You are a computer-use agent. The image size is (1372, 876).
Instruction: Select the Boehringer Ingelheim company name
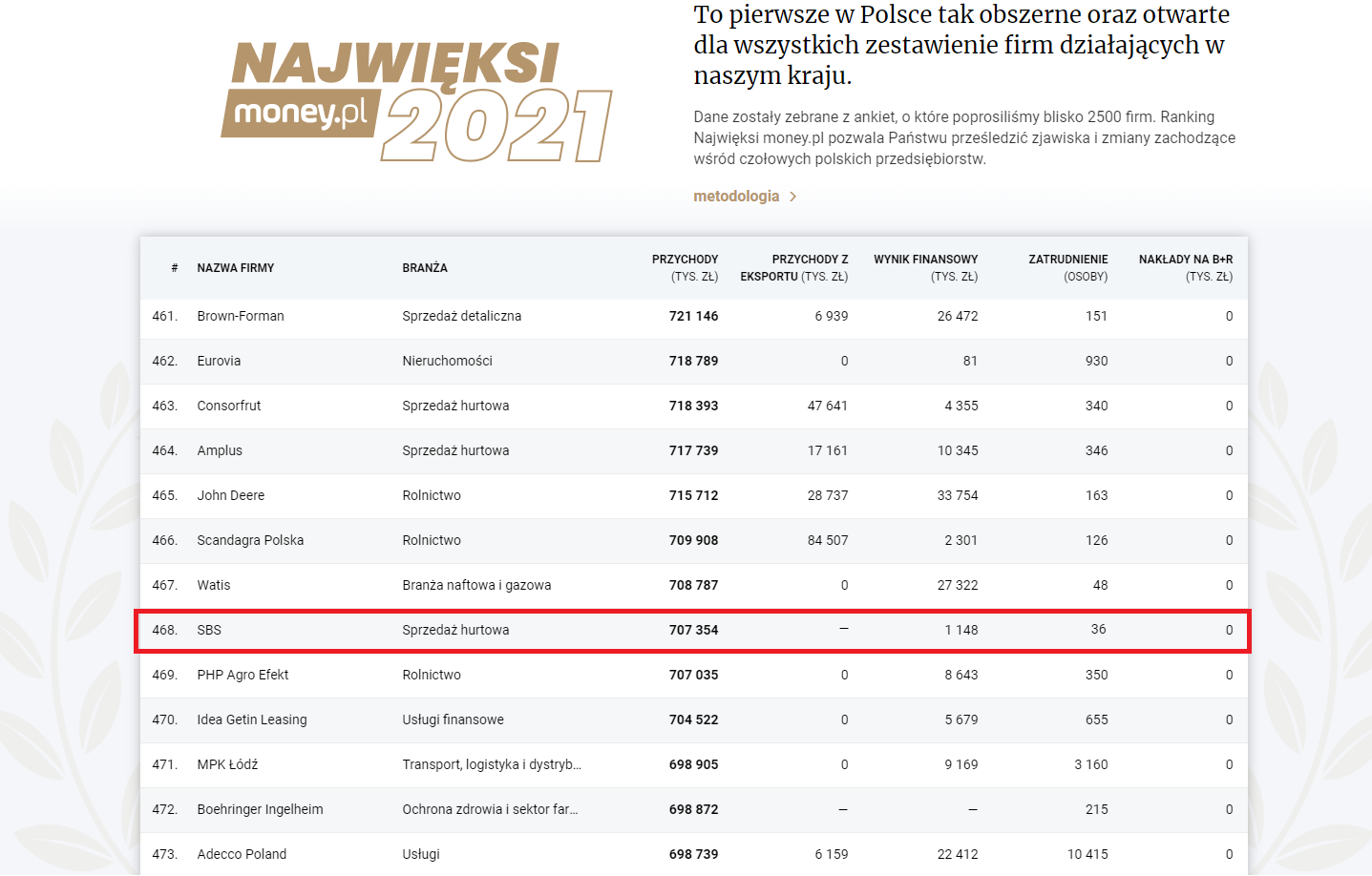coord(260,809)
